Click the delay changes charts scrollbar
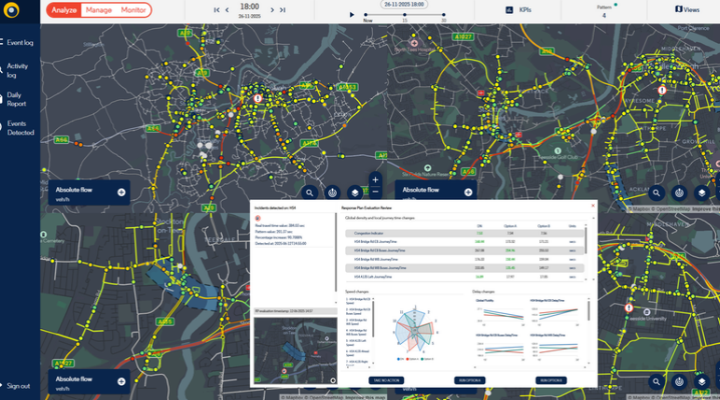 [588, 310]
